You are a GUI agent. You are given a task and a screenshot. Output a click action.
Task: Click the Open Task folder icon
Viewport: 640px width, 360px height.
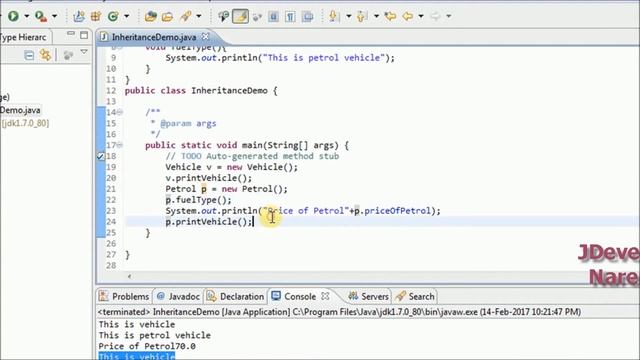[167, 16]
